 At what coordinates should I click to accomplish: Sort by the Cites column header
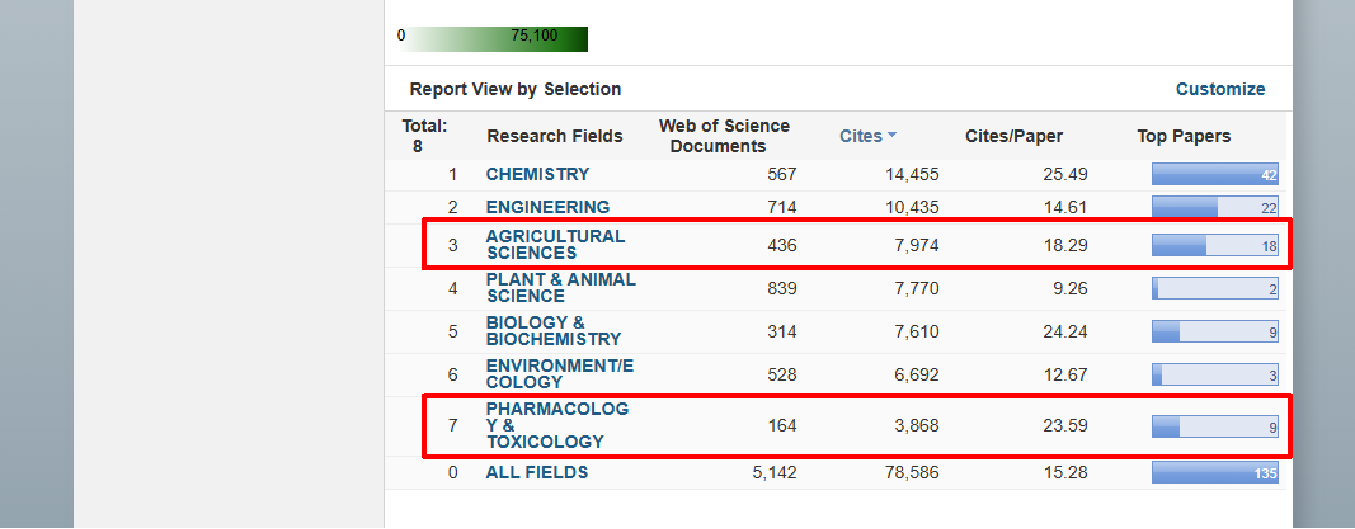[860, 136]
